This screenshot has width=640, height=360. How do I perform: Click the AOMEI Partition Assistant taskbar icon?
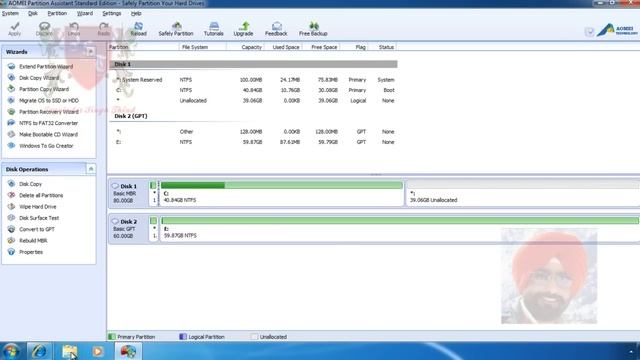coord(128,351)
